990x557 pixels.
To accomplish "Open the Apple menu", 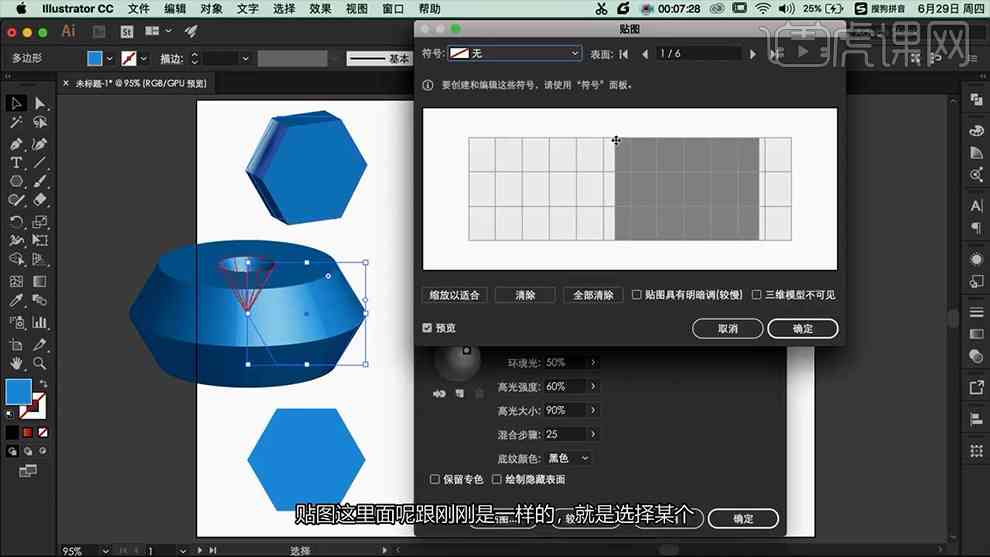I will point(21,9).
